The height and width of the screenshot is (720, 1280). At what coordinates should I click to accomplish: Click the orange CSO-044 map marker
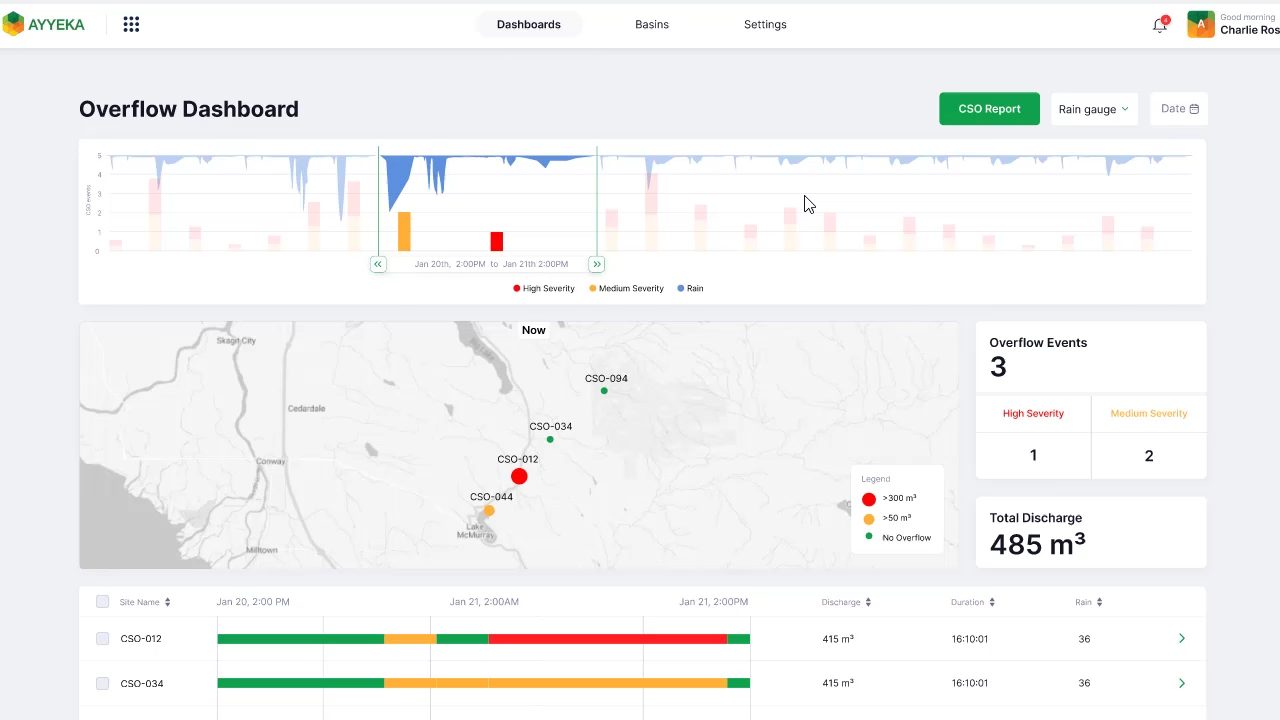click(489, 511)
